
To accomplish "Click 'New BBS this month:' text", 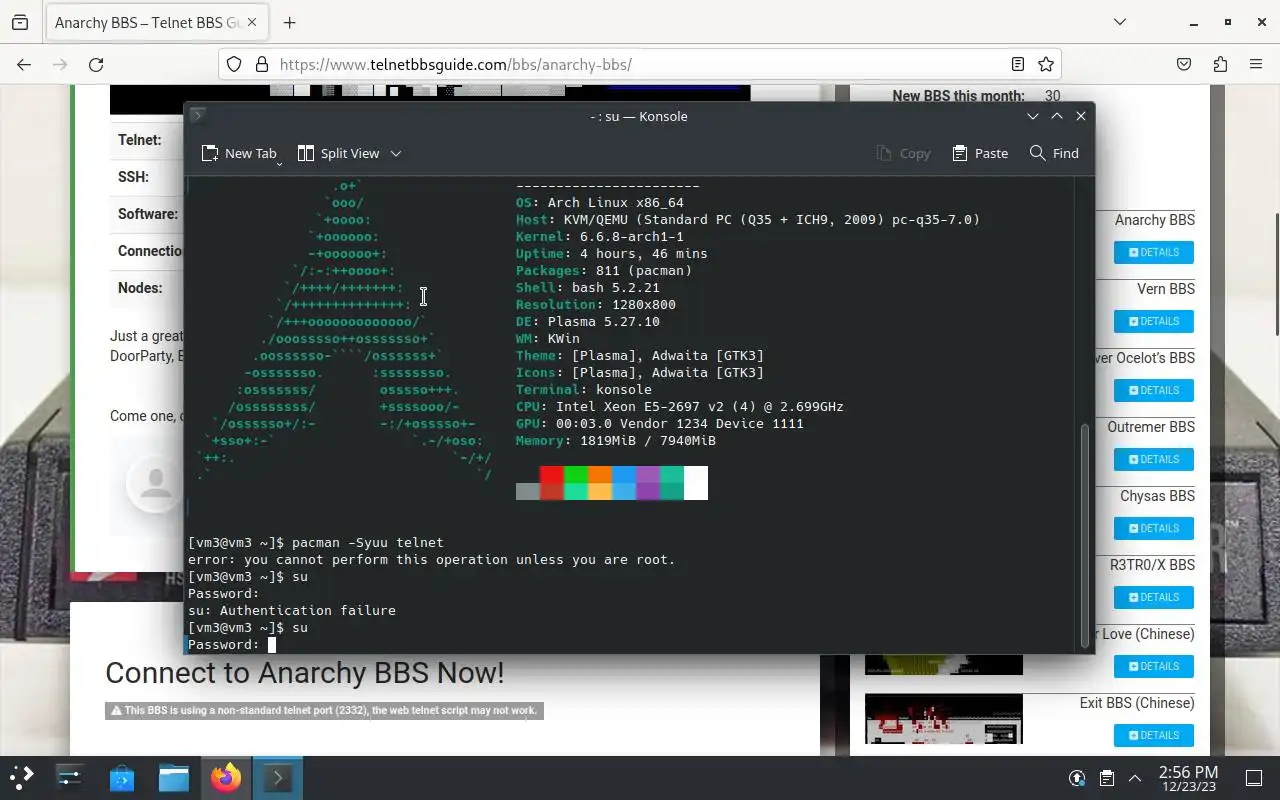I will tap(958, 96).
